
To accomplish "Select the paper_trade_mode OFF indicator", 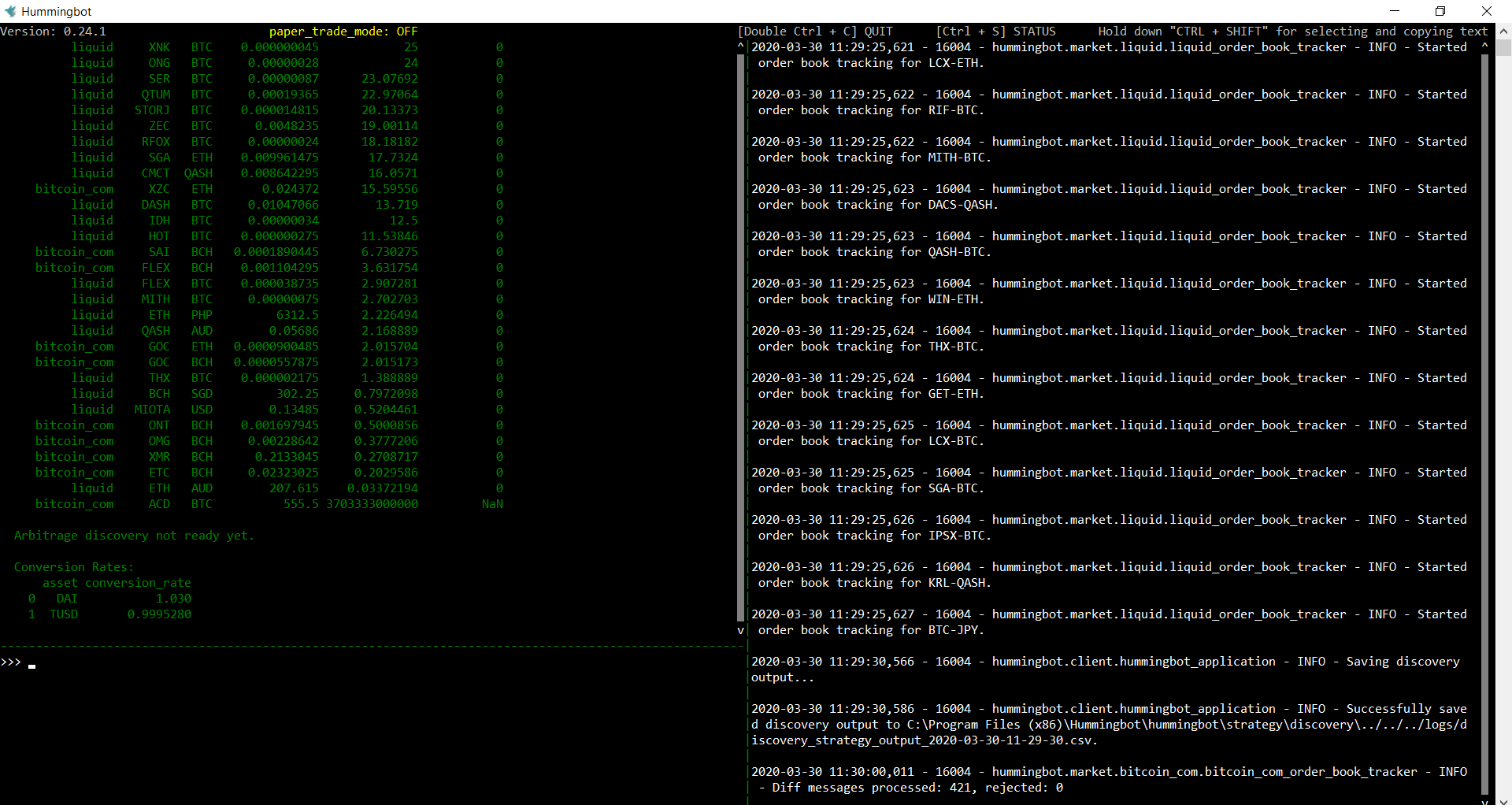I will point(343,32).
